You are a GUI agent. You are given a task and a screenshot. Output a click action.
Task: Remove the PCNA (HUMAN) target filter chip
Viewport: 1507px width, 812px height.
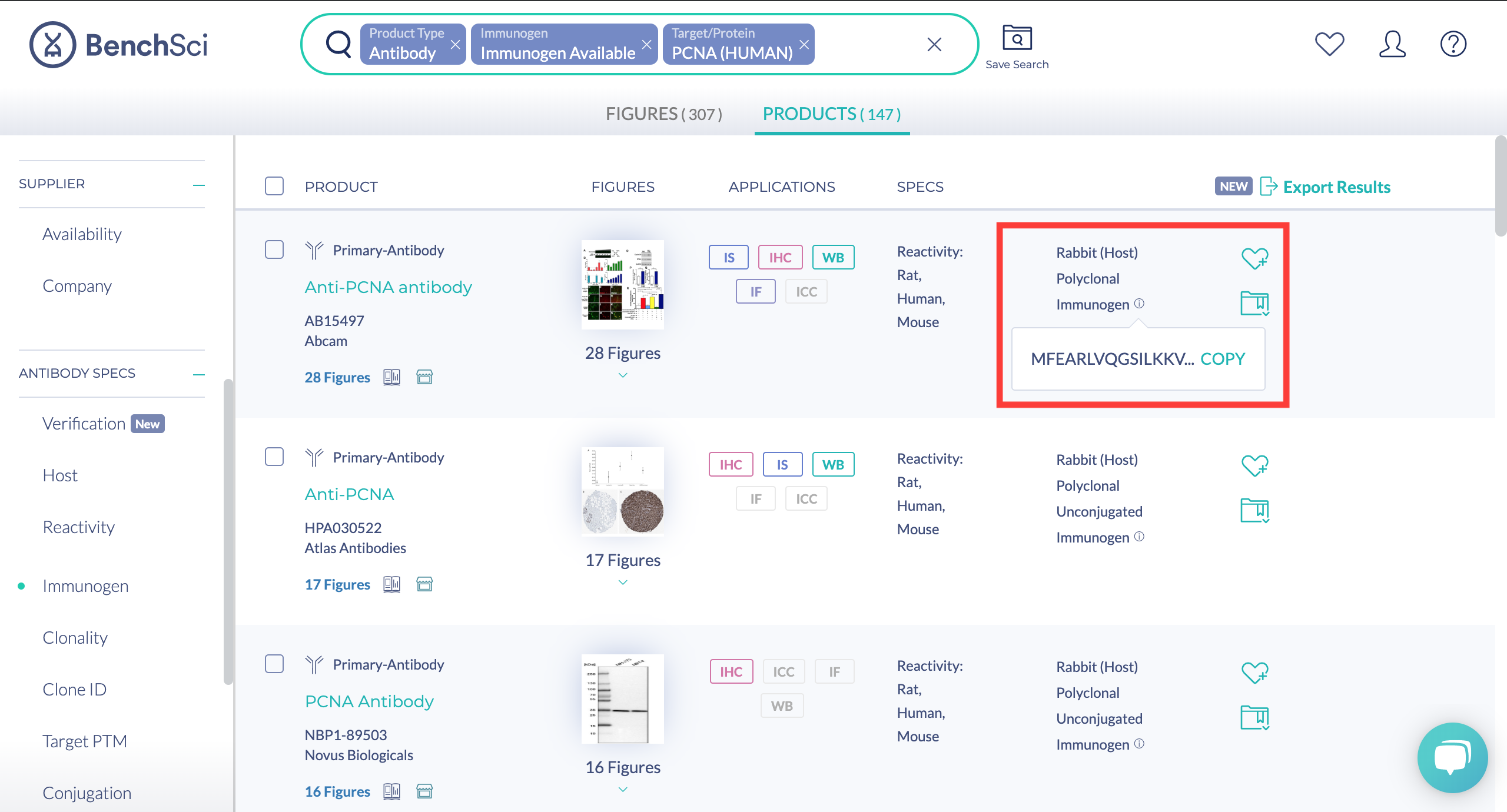point(804,44)
